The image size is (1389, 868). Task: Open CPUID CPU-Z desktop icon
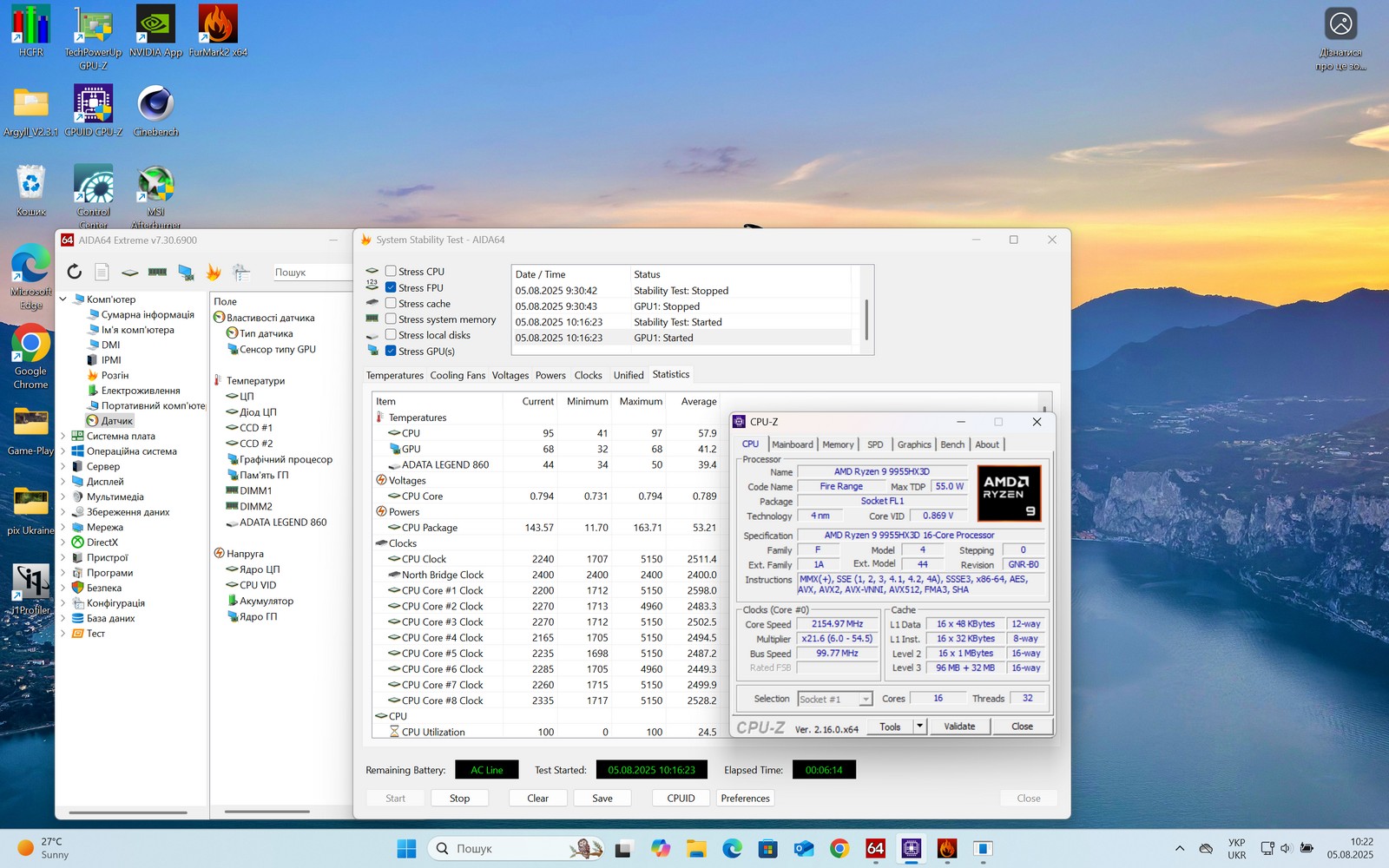pyautogui.click(x=94, y=110)
